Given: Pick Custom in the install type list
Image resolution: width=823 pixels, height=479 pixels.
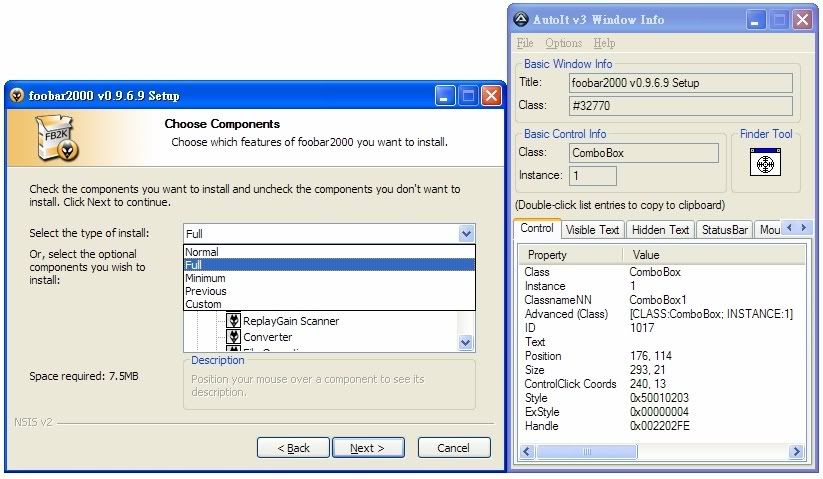Looking at the screenshot, I should point(204,304).
